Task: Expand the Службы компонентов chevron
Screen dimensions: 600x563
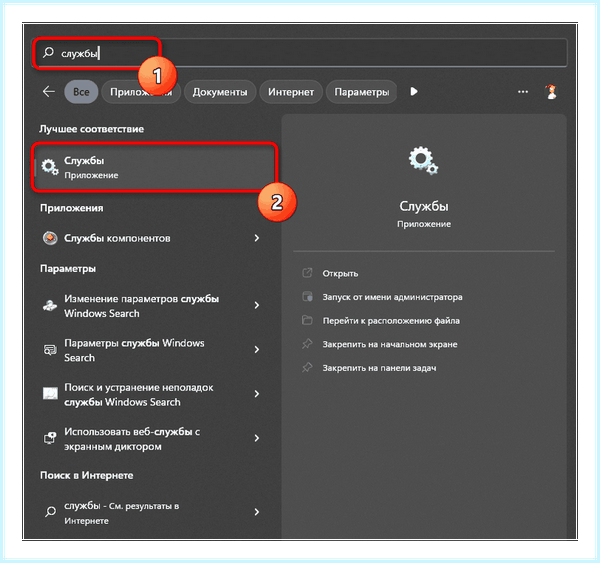Action: pos(257,238)
